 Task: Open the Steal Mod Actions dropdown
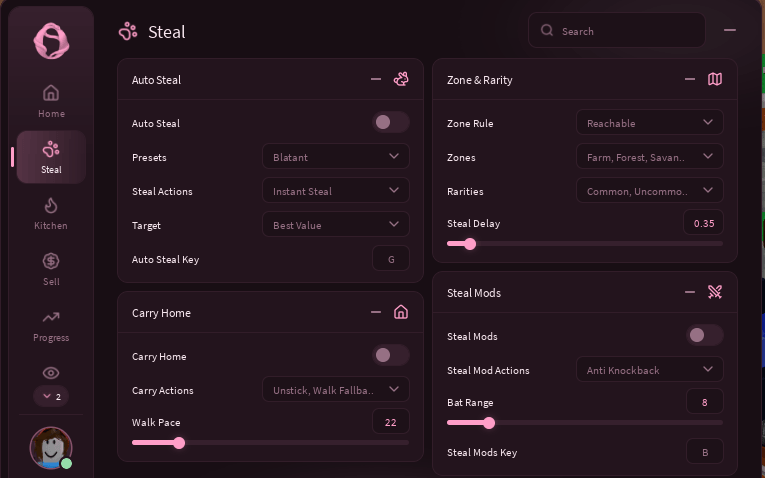650,369
